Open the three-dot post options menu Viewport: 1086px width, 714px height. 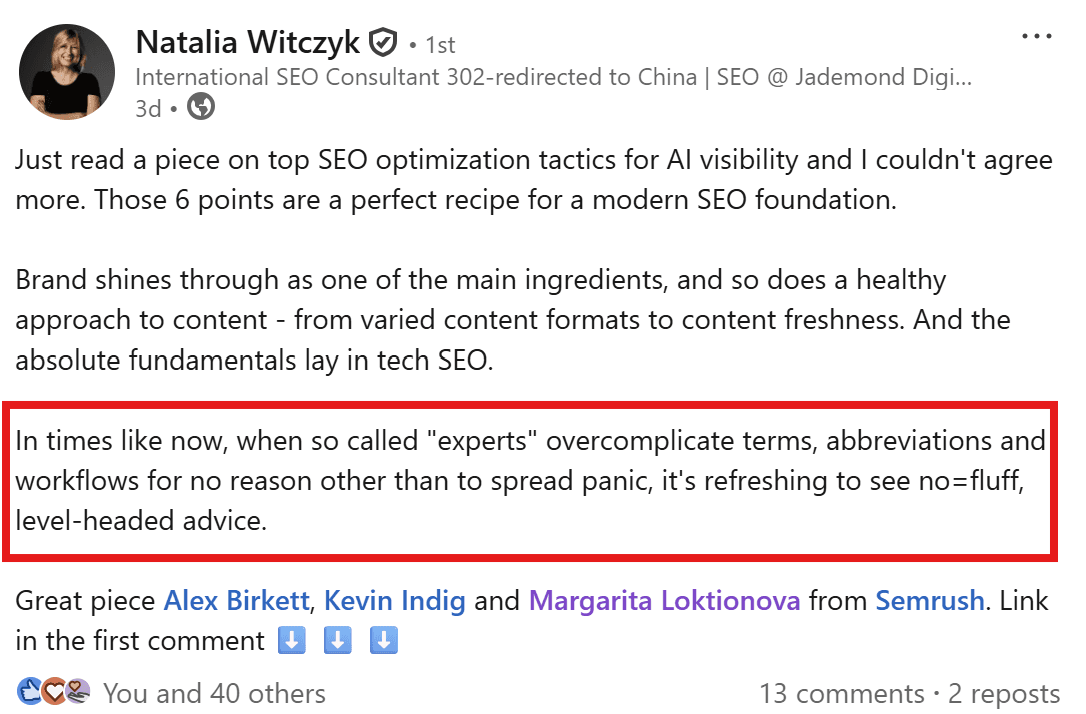[1037, 36]
